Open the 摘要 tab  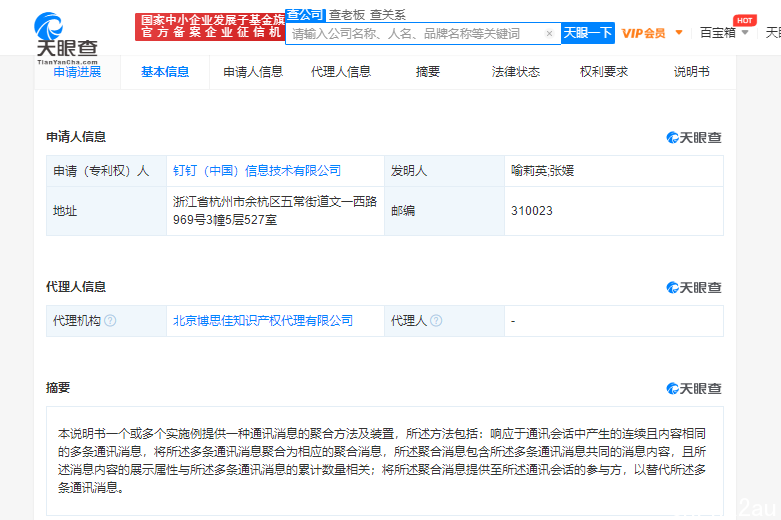pyautogui.click(x=428, y=72)
